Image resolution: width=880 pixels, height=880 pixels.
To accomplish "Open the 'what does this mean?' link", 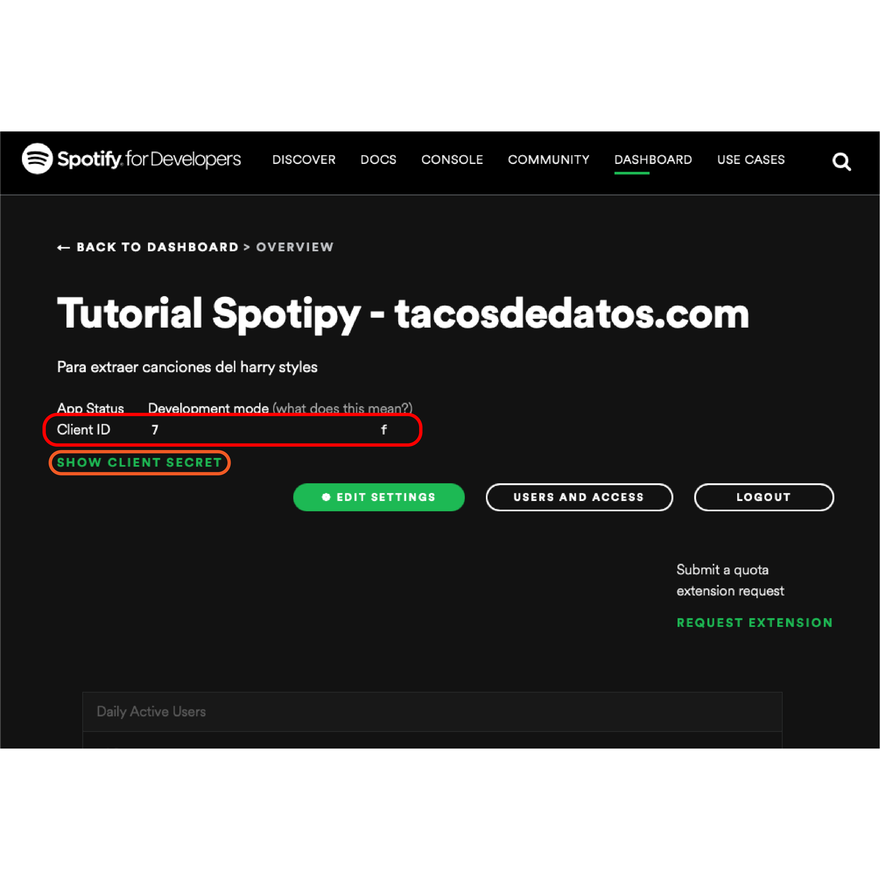I will (342, 408).
